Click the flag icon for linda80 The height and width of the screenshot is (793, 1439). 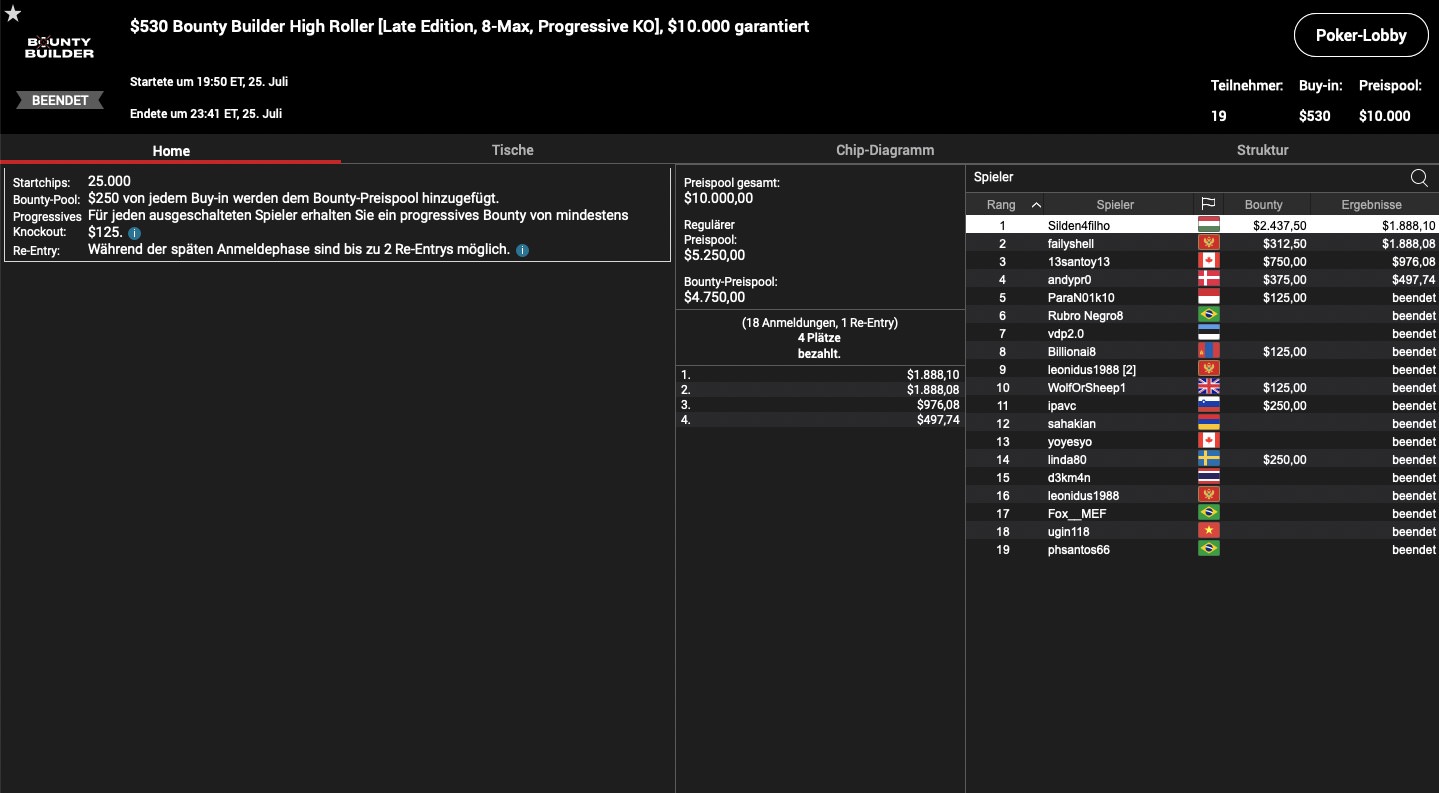click(x=1208, y=459)
